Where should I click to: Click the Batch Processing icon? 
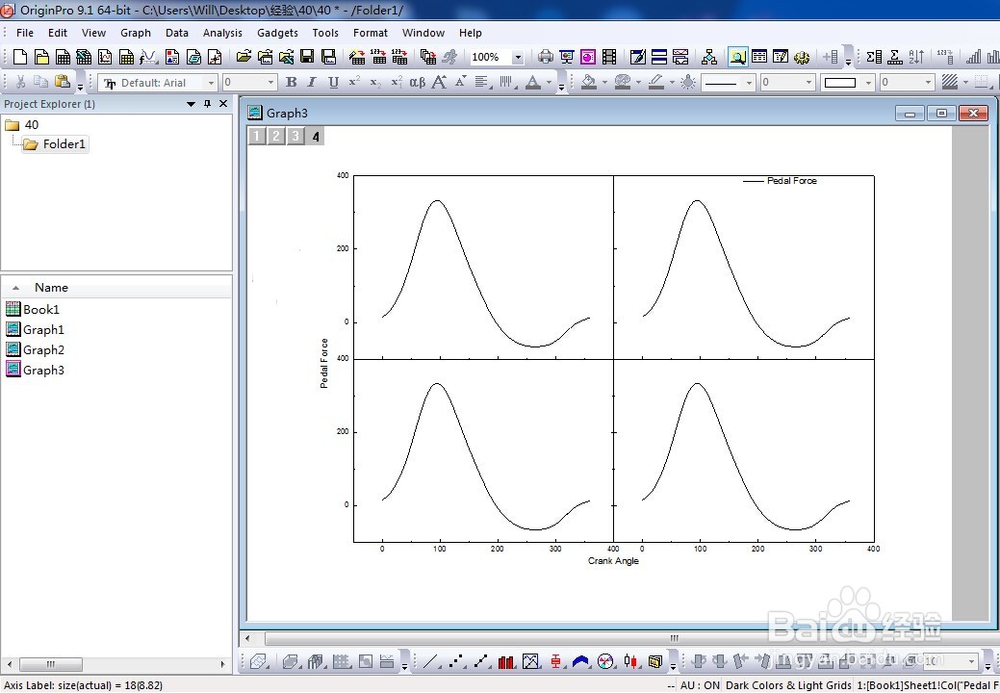(428, 57)
